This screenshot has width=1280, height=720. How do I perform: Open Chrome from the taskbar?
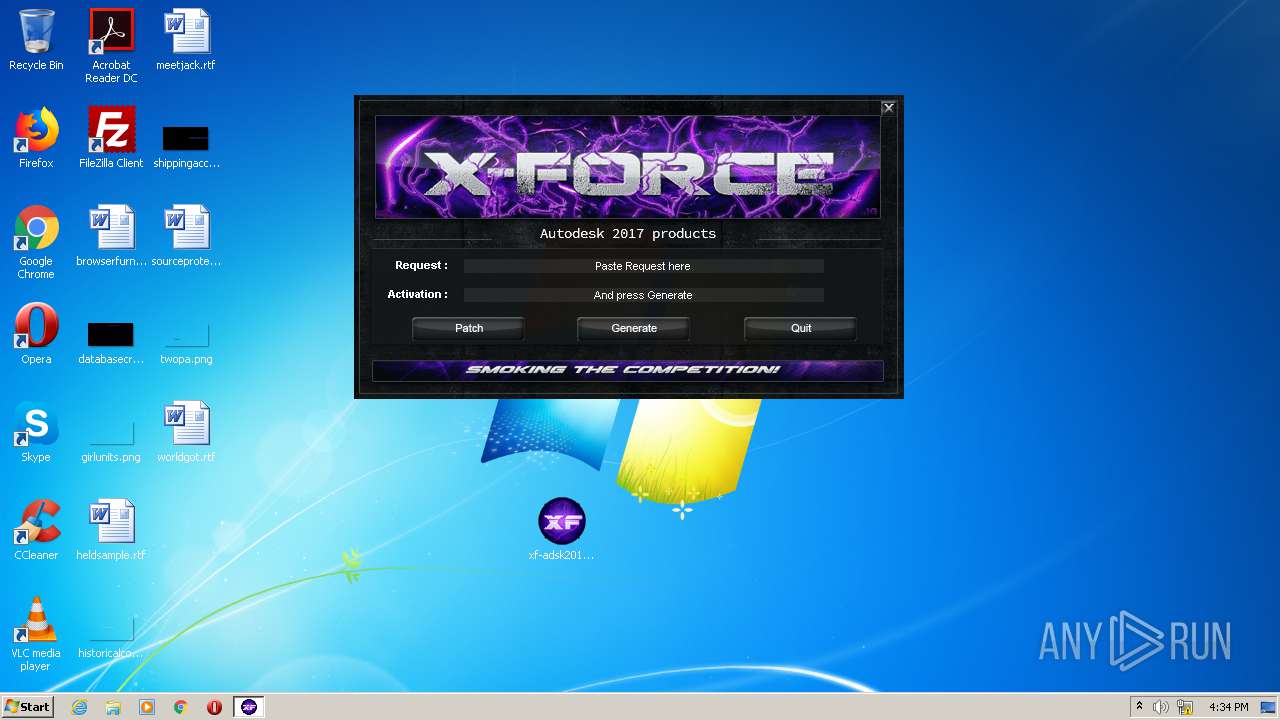point(180,707)
